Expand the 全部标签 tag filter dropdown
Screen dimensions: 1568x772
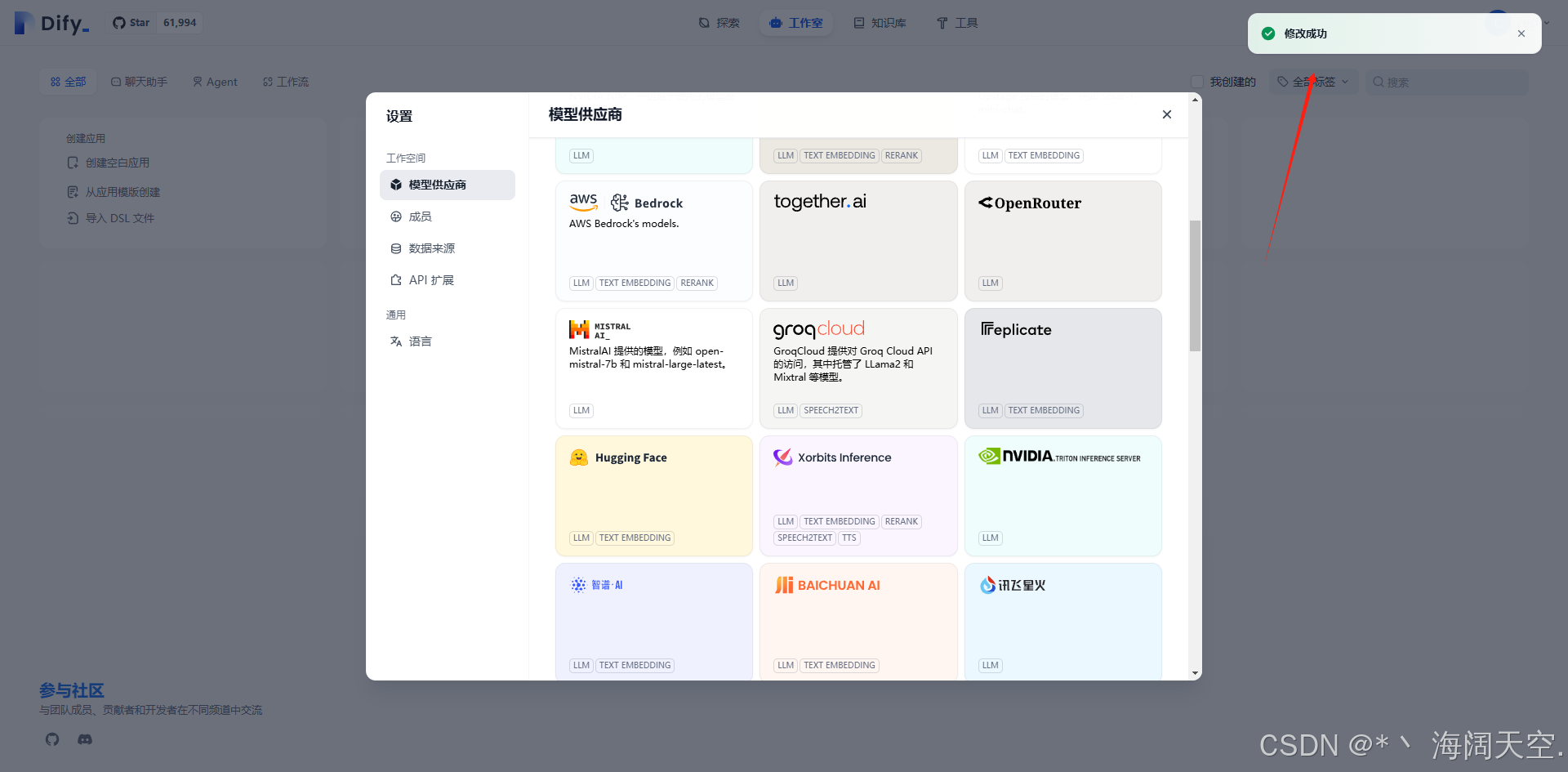[1313, 82]
